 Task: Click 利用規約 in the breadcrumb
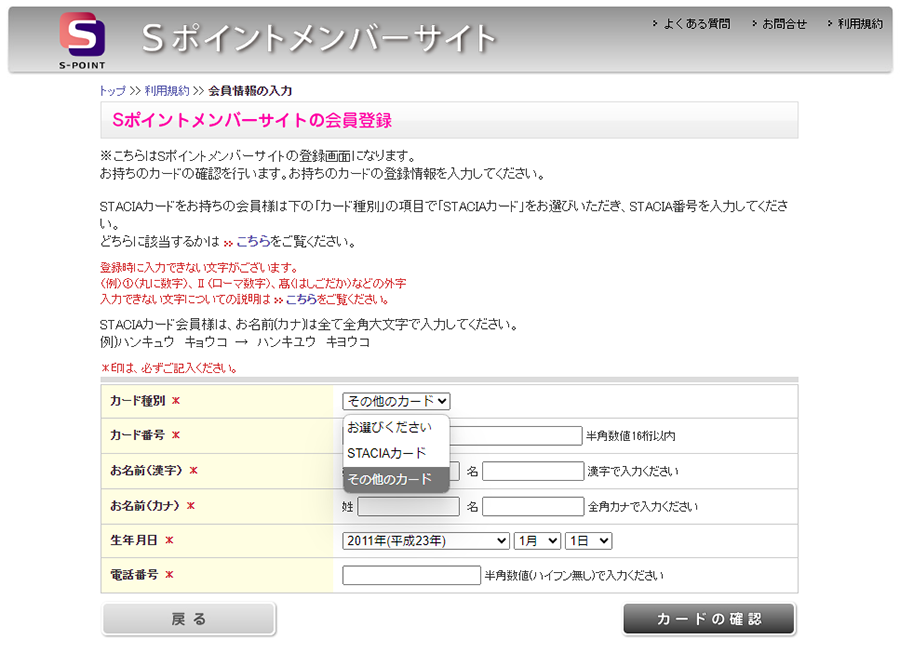pyautogui.click(x=167, y=91)
